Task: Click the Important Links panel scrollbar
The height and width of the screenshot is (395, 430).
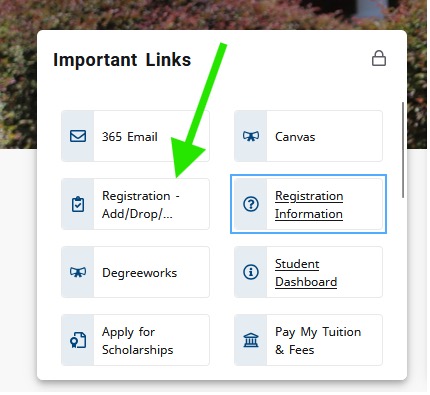Action: pos(403,150)
